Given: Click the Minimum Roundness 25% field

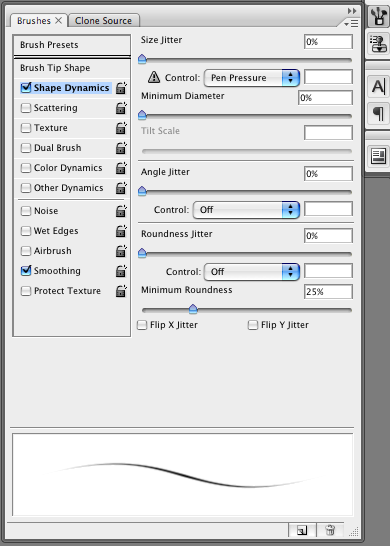Looking at the screenshot, I should click(x=328, y=292).
